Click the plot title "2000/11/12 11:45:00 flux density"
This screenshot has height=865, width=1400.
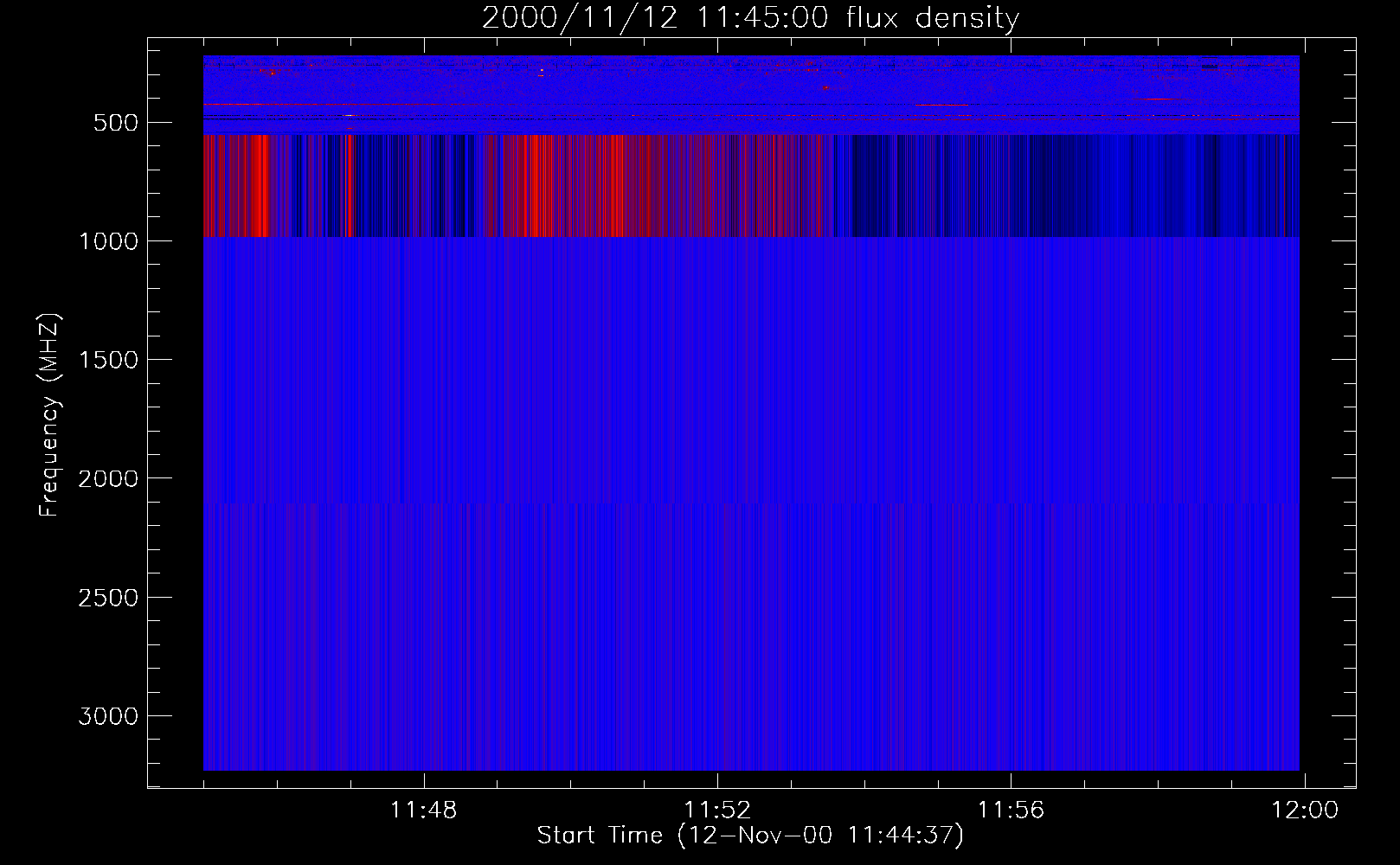pyautogui.click(x=750, y=17)
